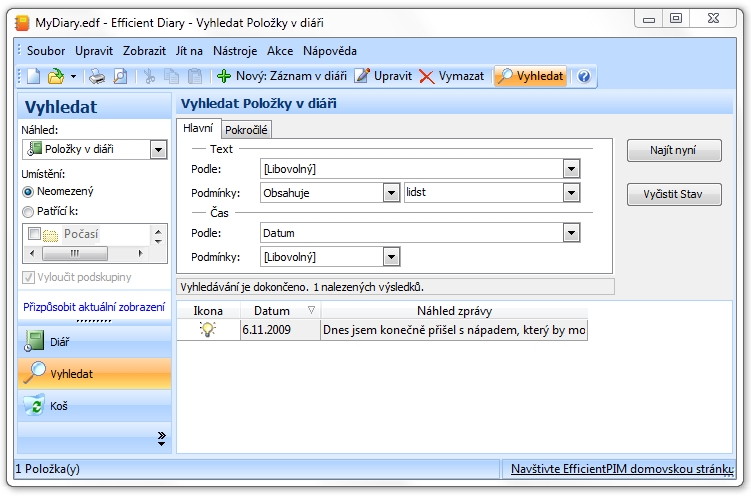Open the Akce menu

tap(280, 51)
